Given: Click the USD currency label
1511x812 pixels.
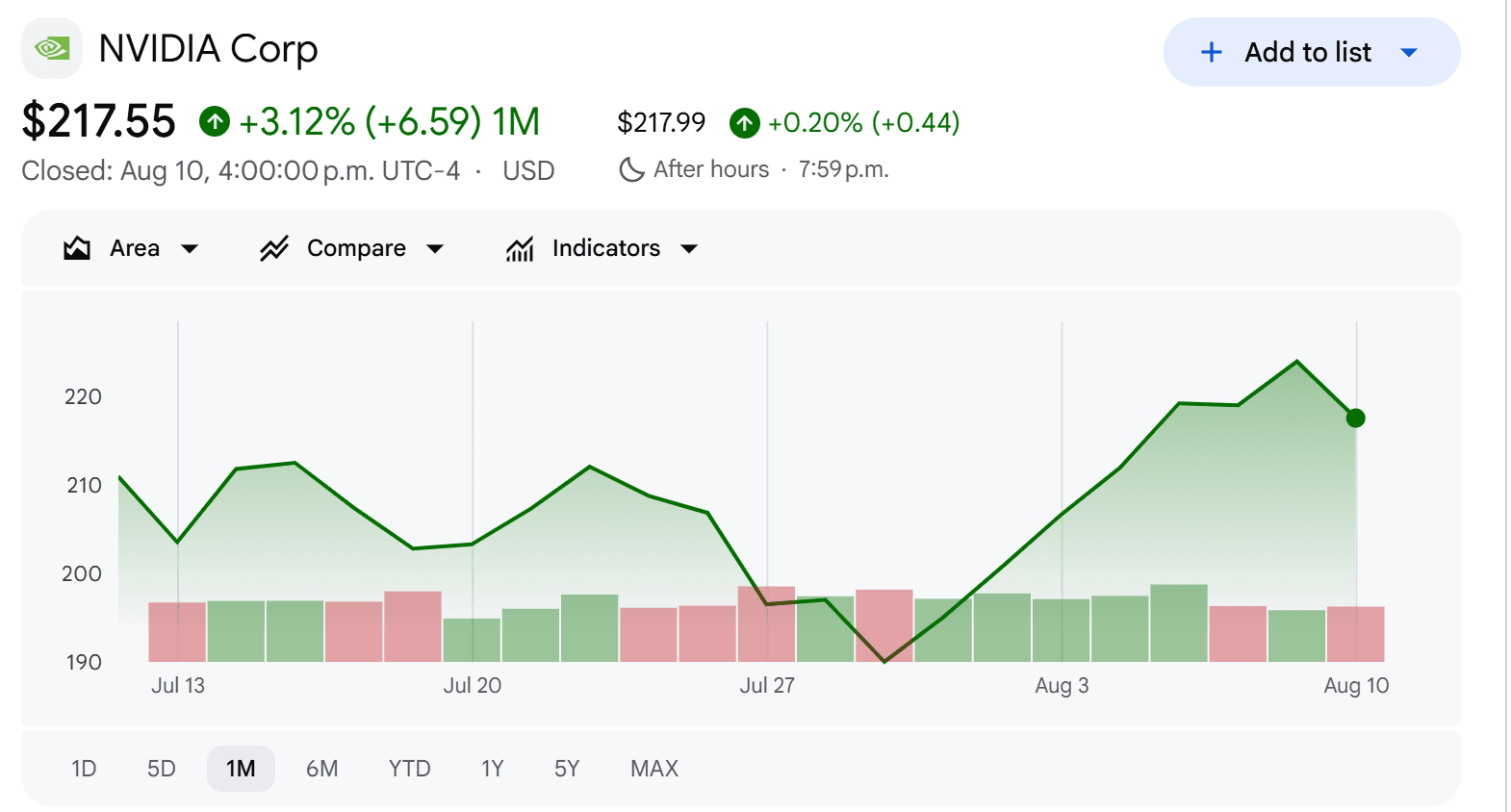Looking at the screenshot, I should 528,170.
